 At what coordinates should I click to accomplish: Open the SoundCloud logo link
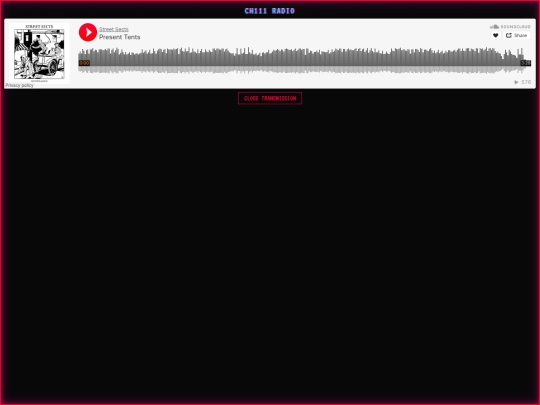(510, 27)
